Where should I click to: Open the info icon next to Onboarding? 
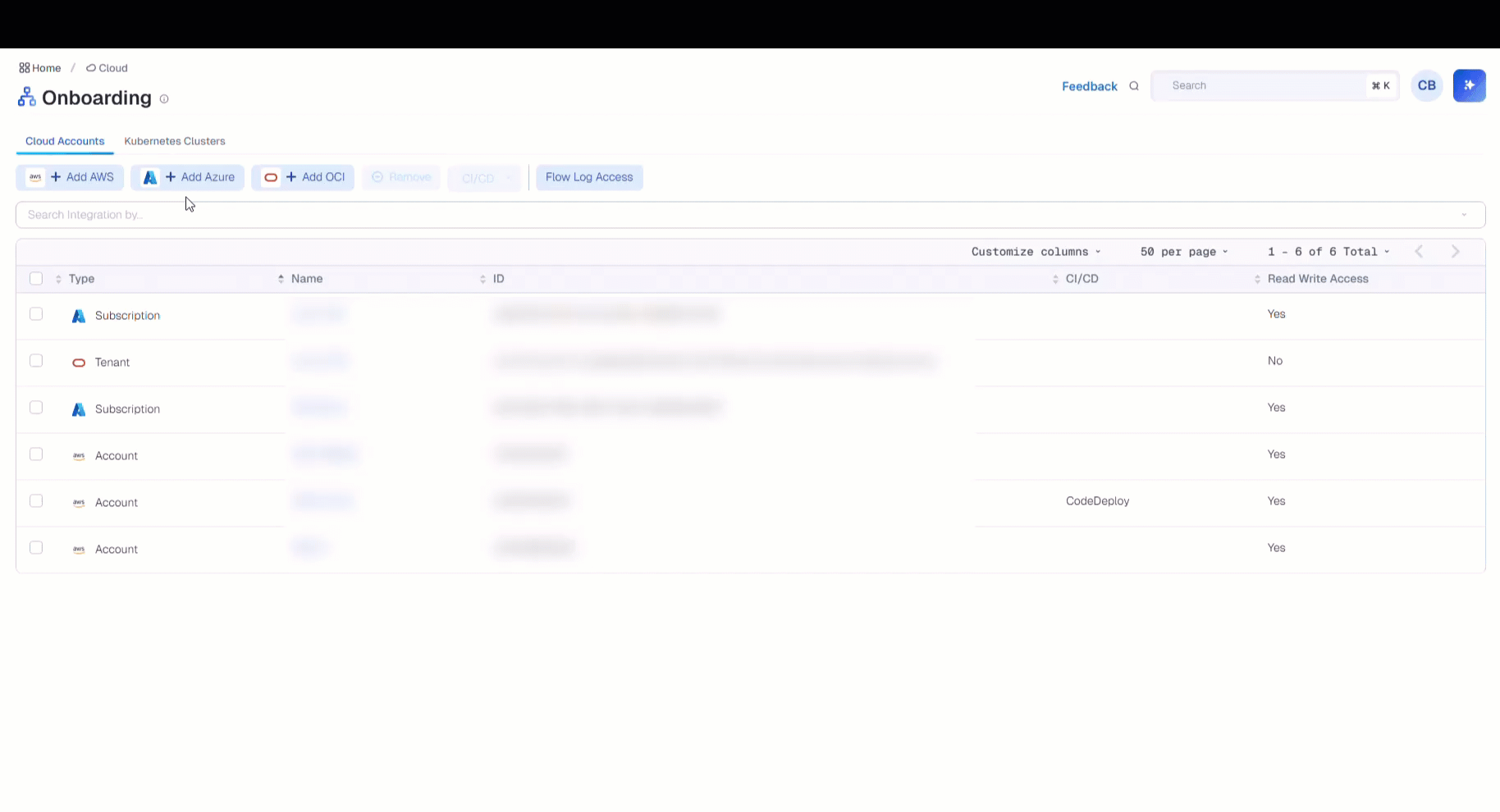[164, 99]
